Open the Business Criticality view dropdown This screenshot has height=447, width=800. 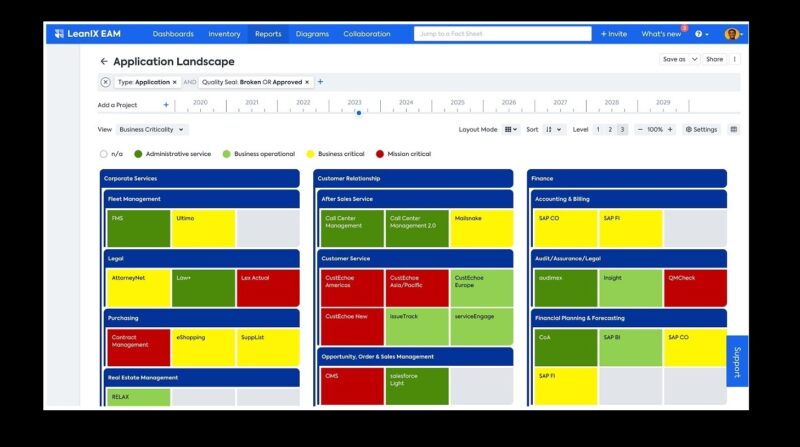click(152, 129)
